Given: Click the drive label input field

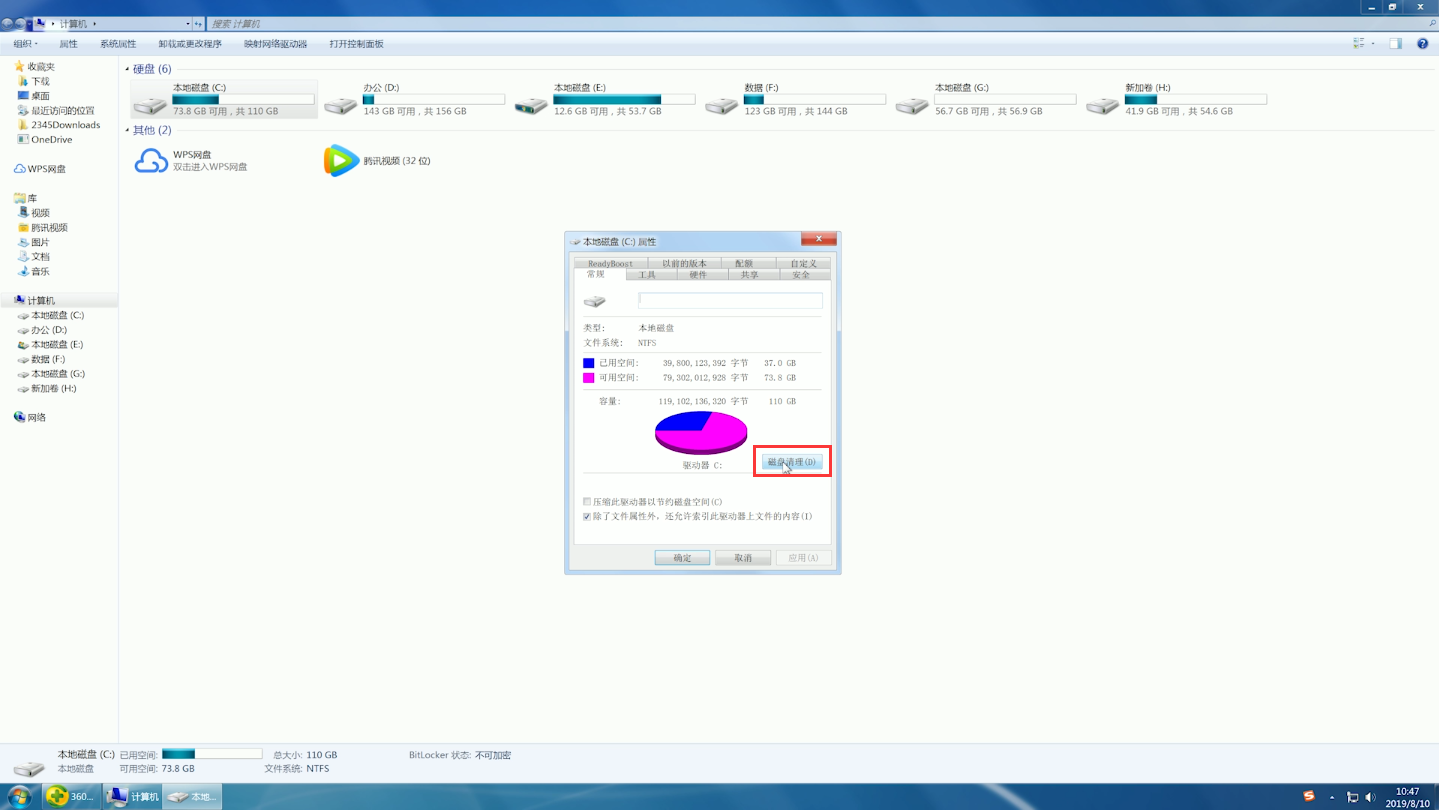Looking at the screenshot, I should pos(730,300).
